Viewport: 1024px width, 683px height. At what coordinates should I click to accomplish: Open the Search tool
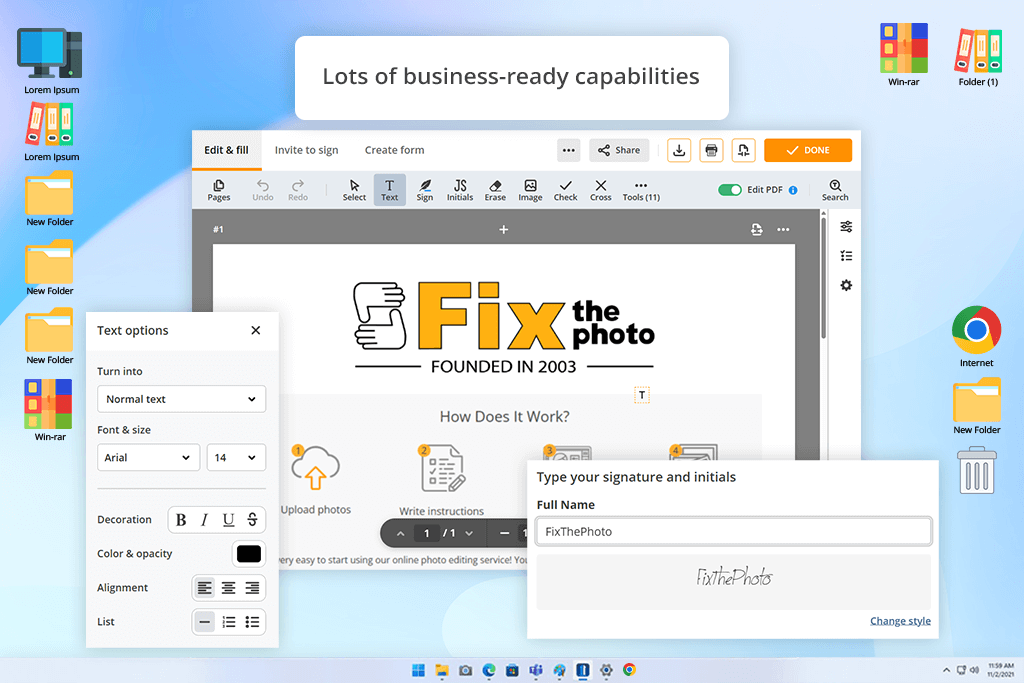[835, 190]
